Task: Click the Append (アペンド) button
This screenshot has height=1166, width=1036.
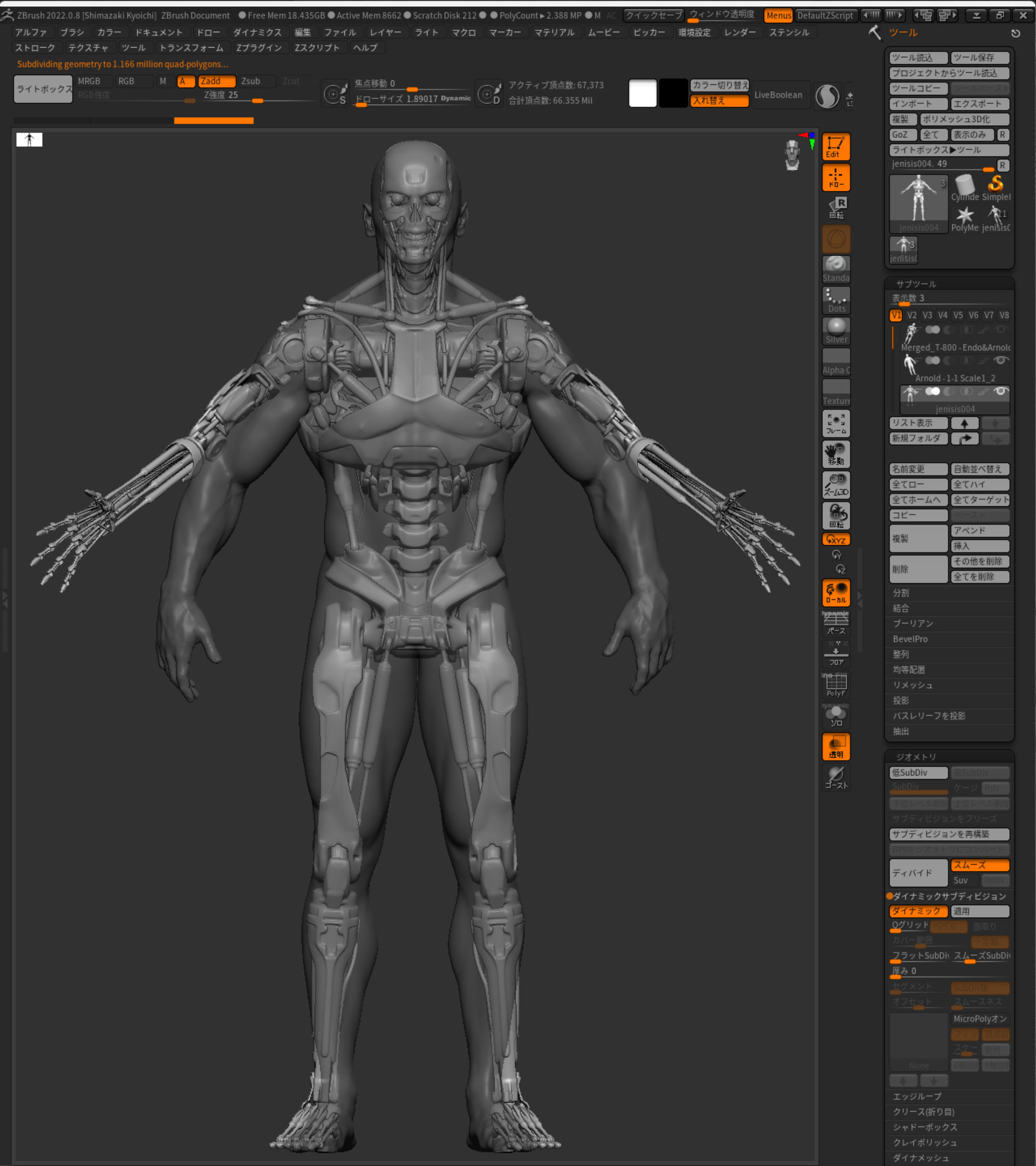Action: click(980, 531)
